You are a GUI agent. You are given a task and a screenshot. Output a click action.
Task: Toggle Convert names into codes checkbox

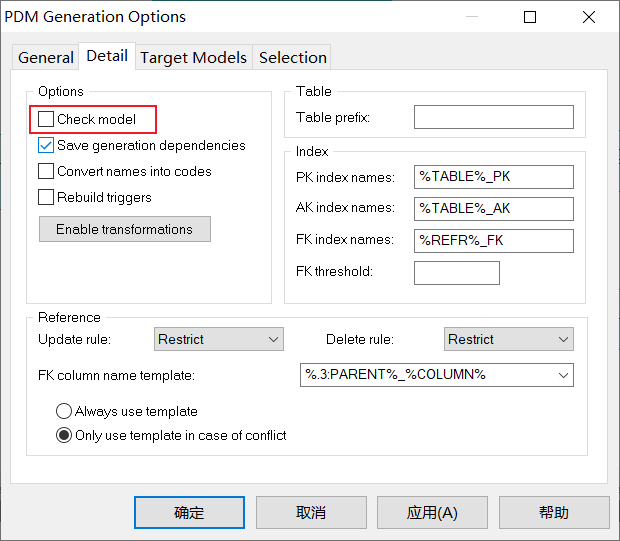(x=46, y=171)
